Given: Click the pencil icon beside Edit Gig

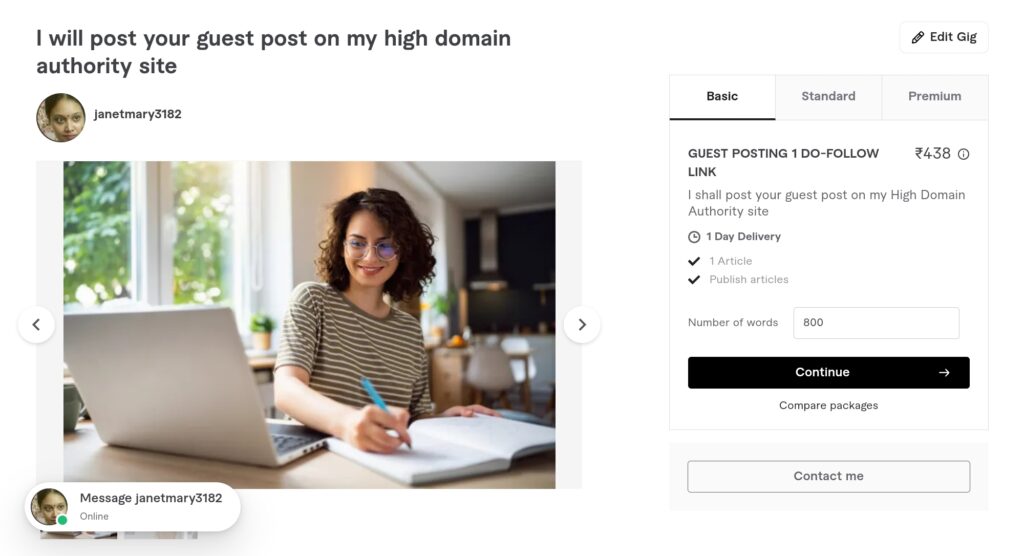Looking at the screenshot, I should click(x=918, y=38).
